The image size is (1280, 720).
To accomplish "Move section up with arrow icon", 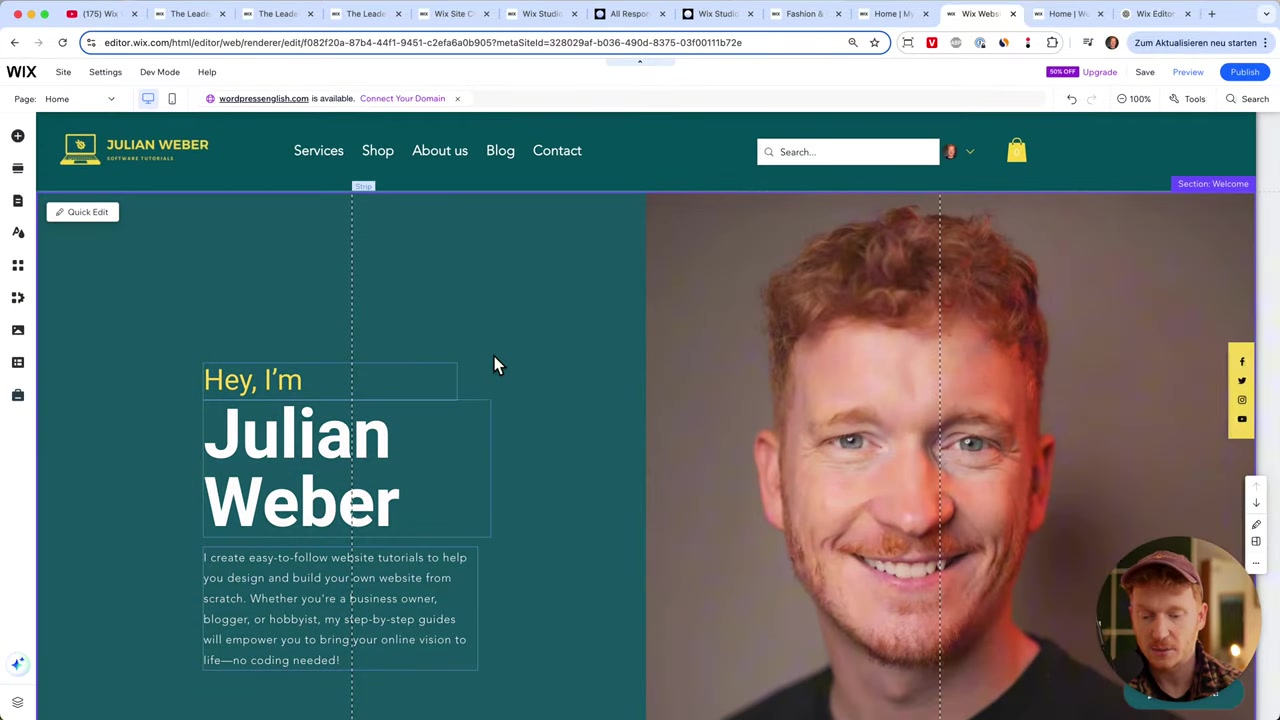I will (1256, 487).
